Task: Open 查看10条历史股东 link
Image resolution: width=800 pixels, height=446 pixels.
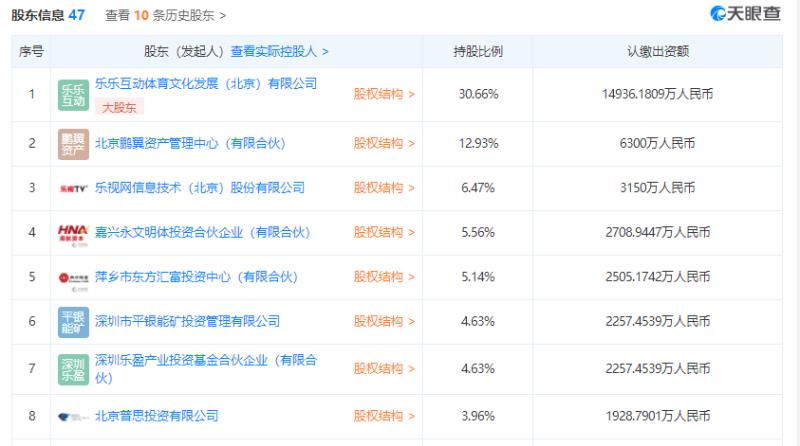Action: click(x=165, y=15)
